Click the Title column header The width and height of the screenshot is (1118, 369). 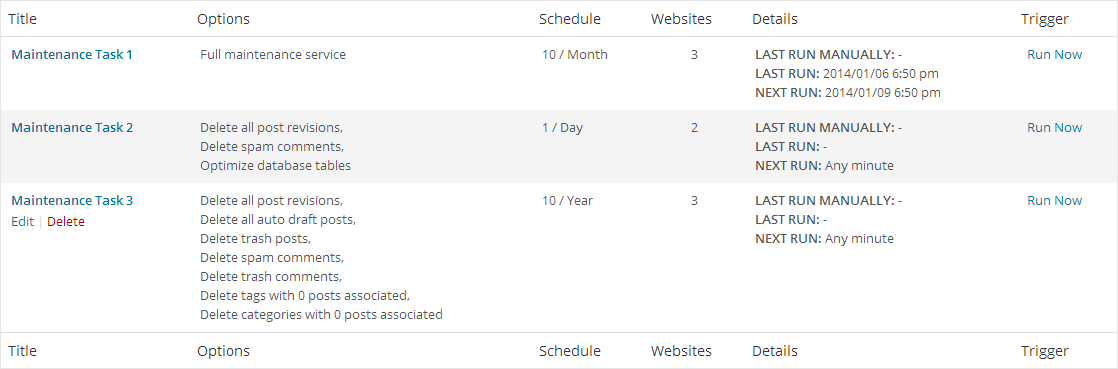[22, 19]
